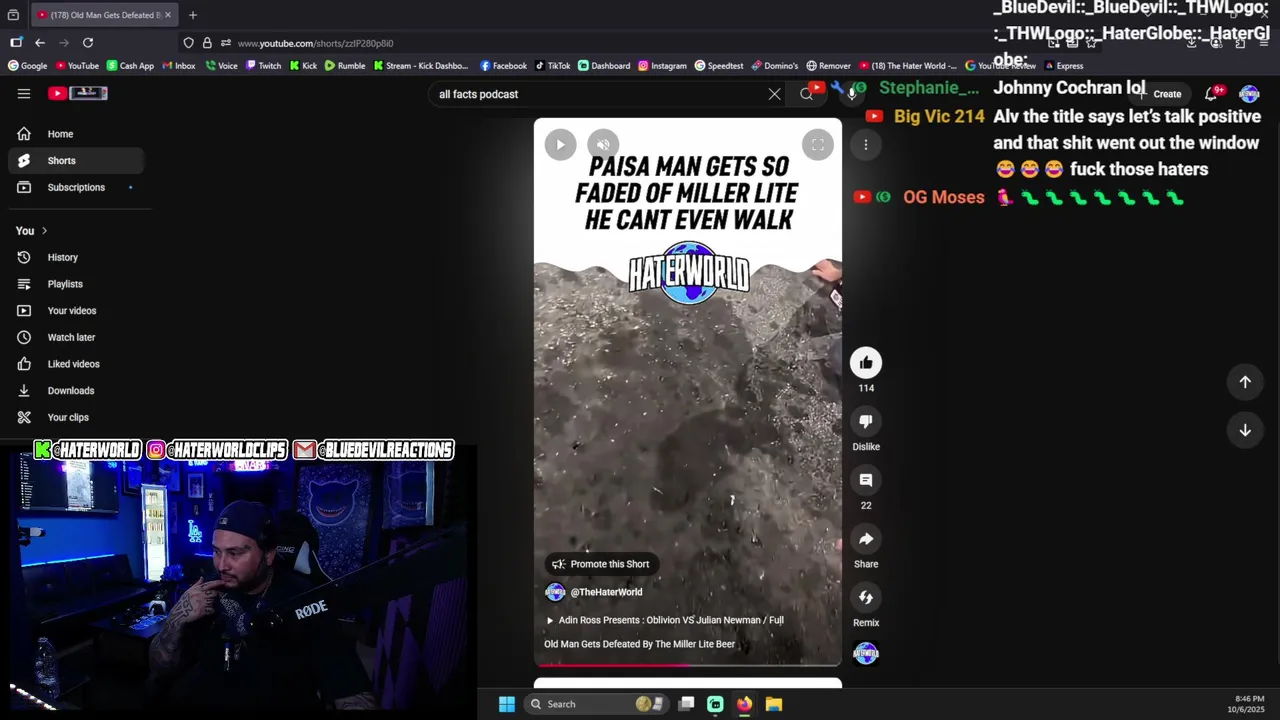The height and width of the screenshot is (720, 1280).
Task: Open the channel sound avatar below Remix
Action: 866,654
